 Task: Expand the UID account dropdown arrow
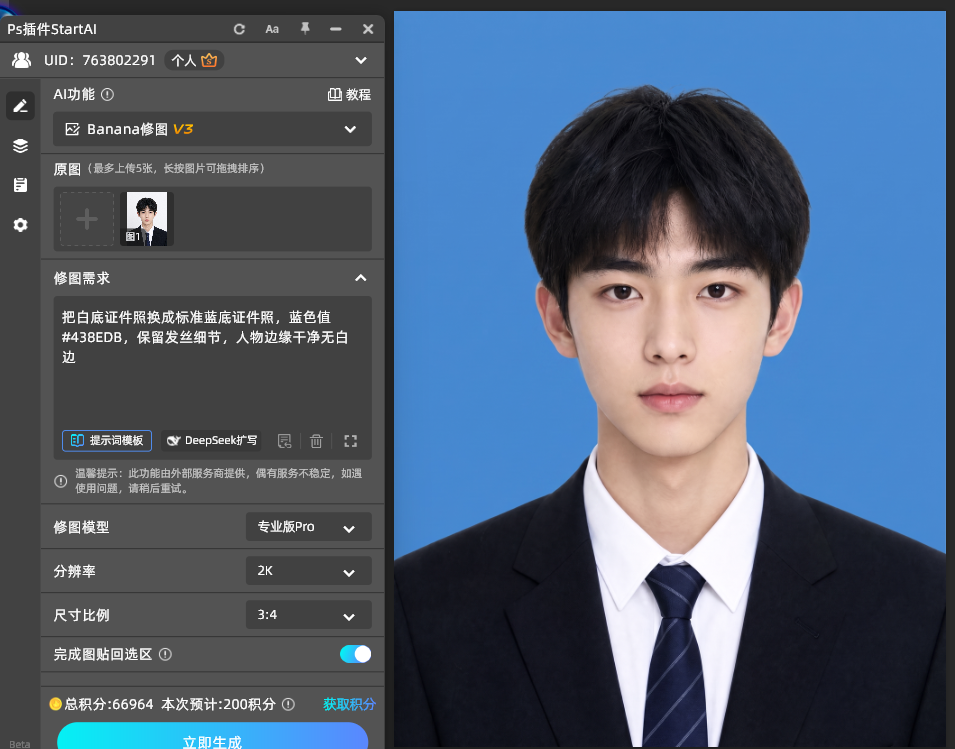361,60
